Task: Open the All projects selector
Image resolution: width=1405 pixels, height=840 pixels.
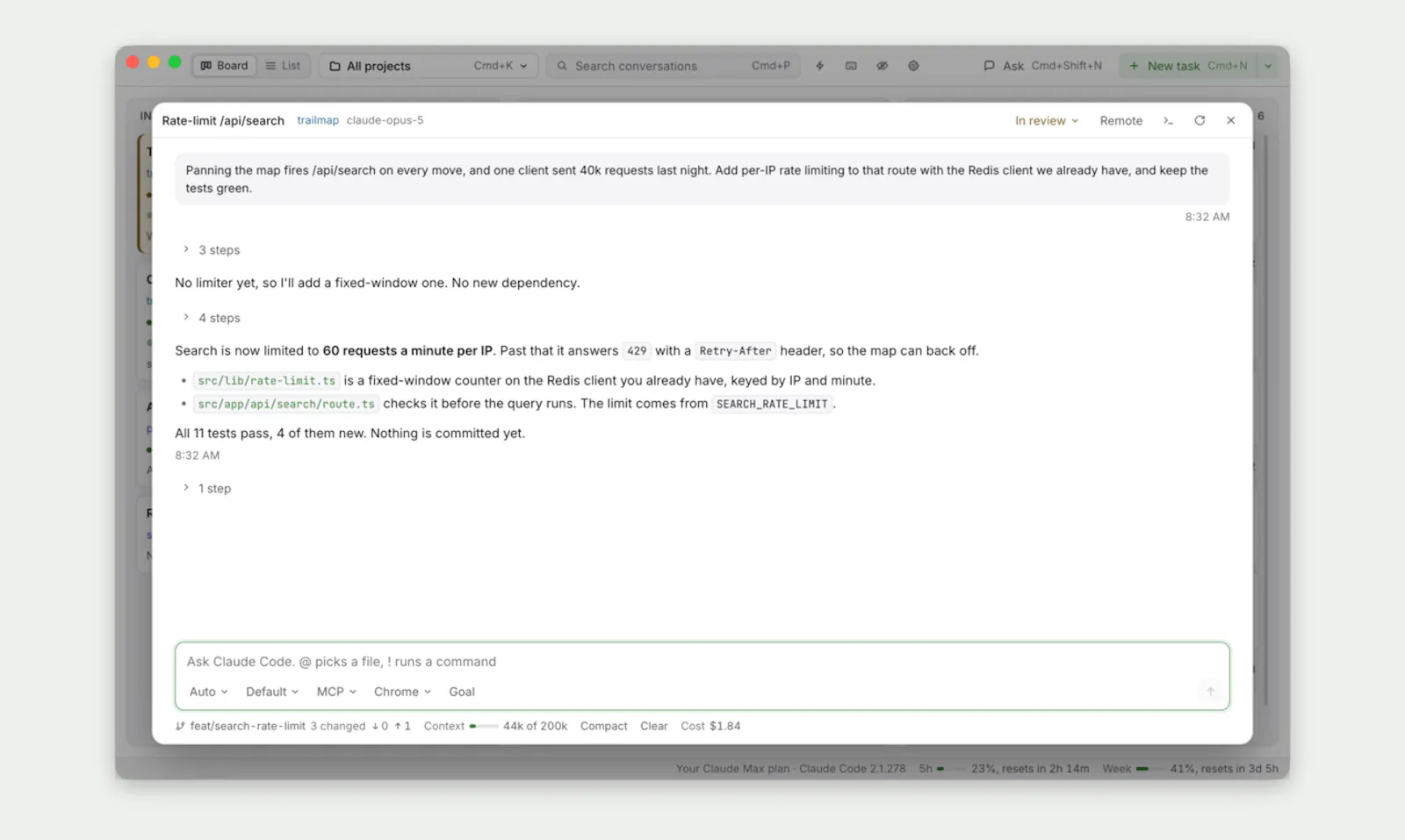Action: [x=428, y=66]
